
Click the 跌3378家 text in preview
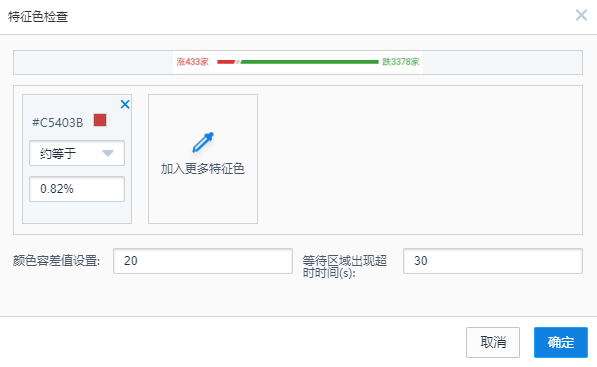(401, 62)
